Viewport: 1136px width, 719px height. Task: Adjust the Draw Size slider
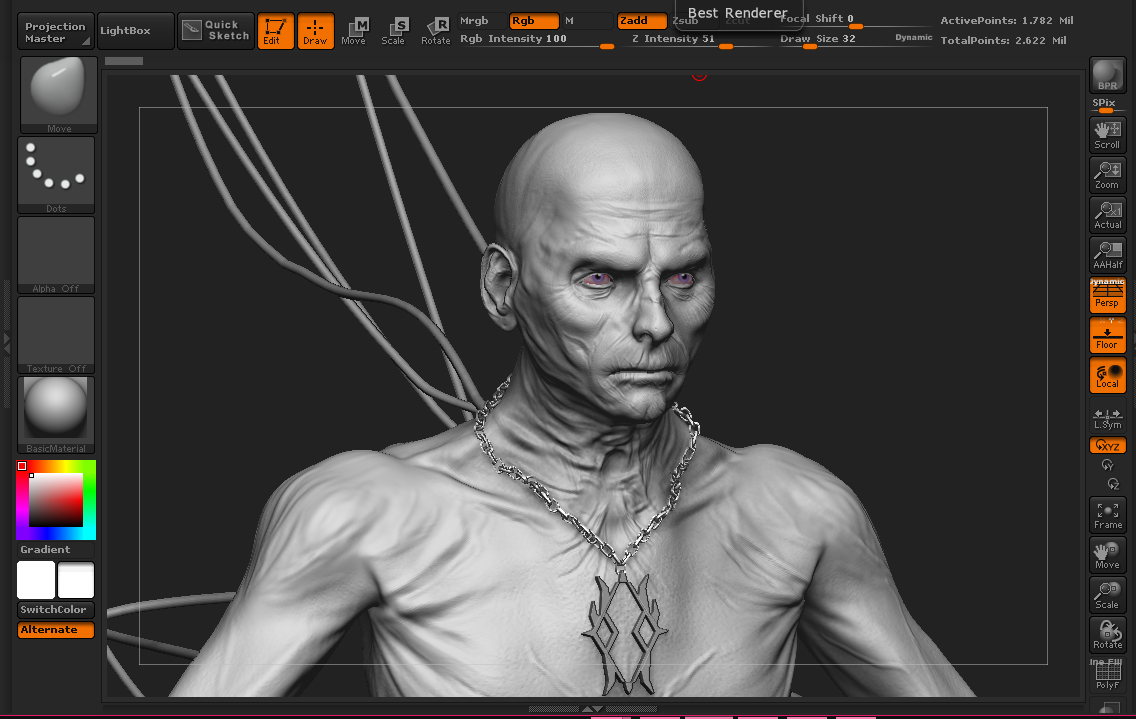point(833,40)
